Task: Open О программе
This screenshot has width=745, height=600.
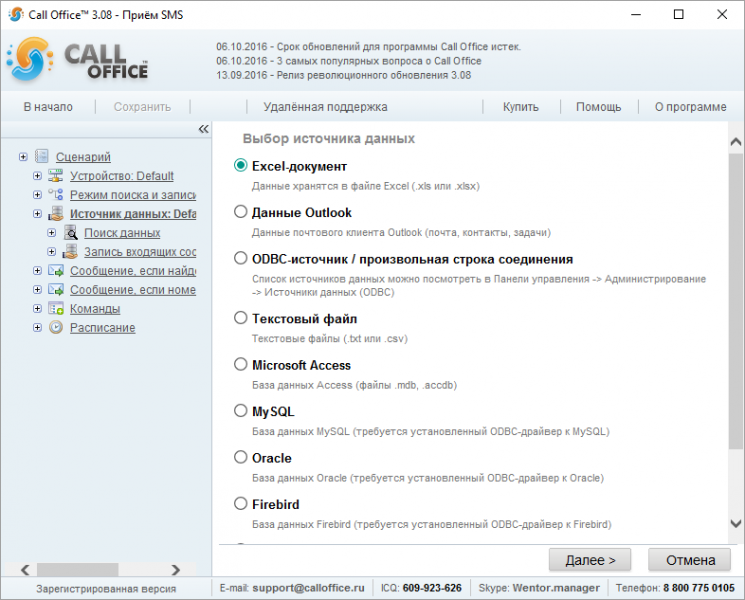Action: 690,107
